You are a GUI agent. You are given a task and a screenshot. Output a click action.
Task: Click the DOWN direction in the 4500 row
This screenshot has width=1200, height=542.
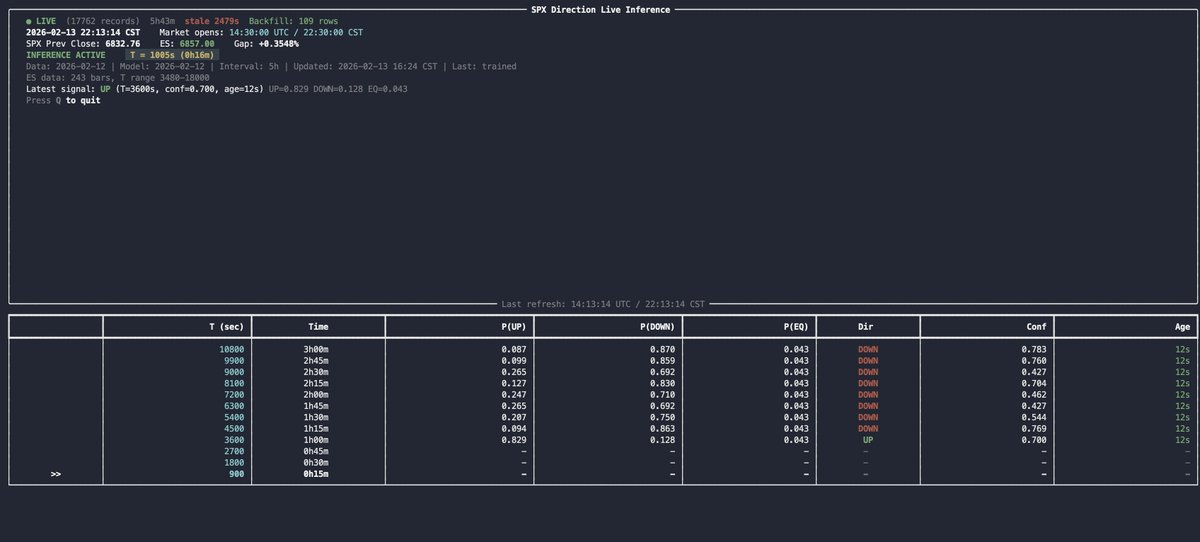(866, 429)
